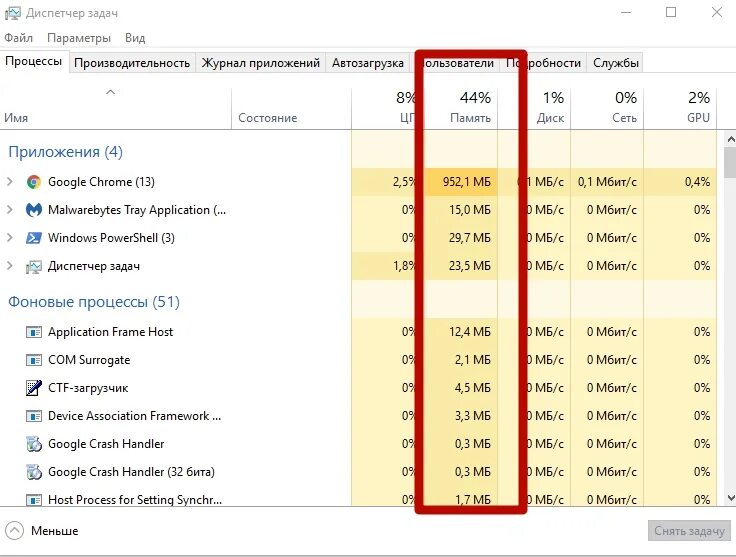This screenshot has width=736, height=557.
Task: Toggle sort with the arrow above Имя
Action: 110,92
